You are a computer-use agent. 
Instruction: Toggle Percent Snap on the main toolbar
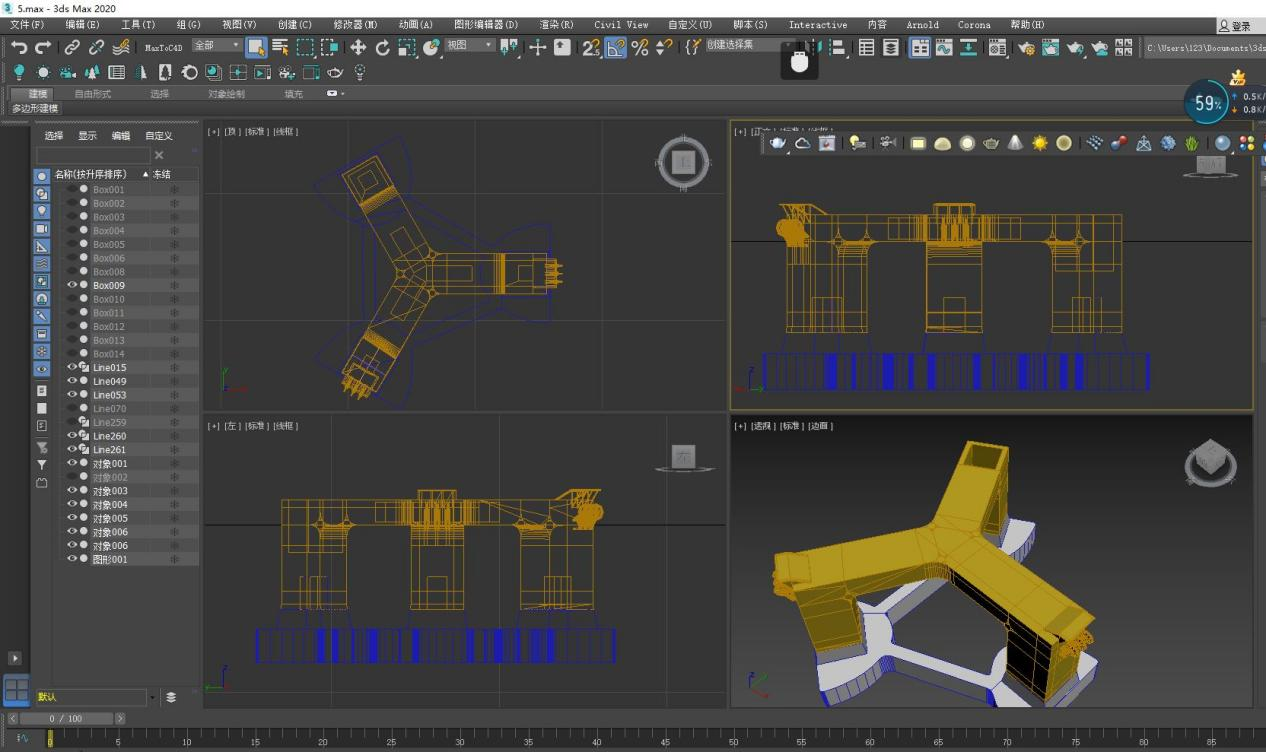[640, 47]
